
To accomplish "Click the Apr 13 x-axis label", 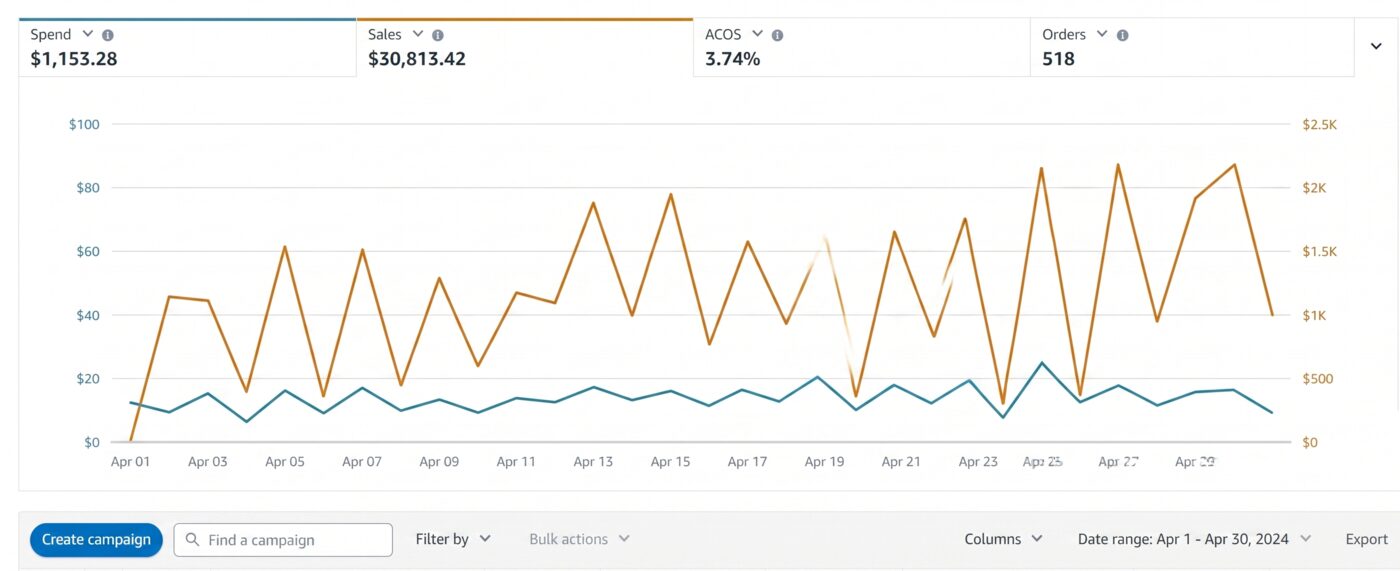I will [593, 462].
